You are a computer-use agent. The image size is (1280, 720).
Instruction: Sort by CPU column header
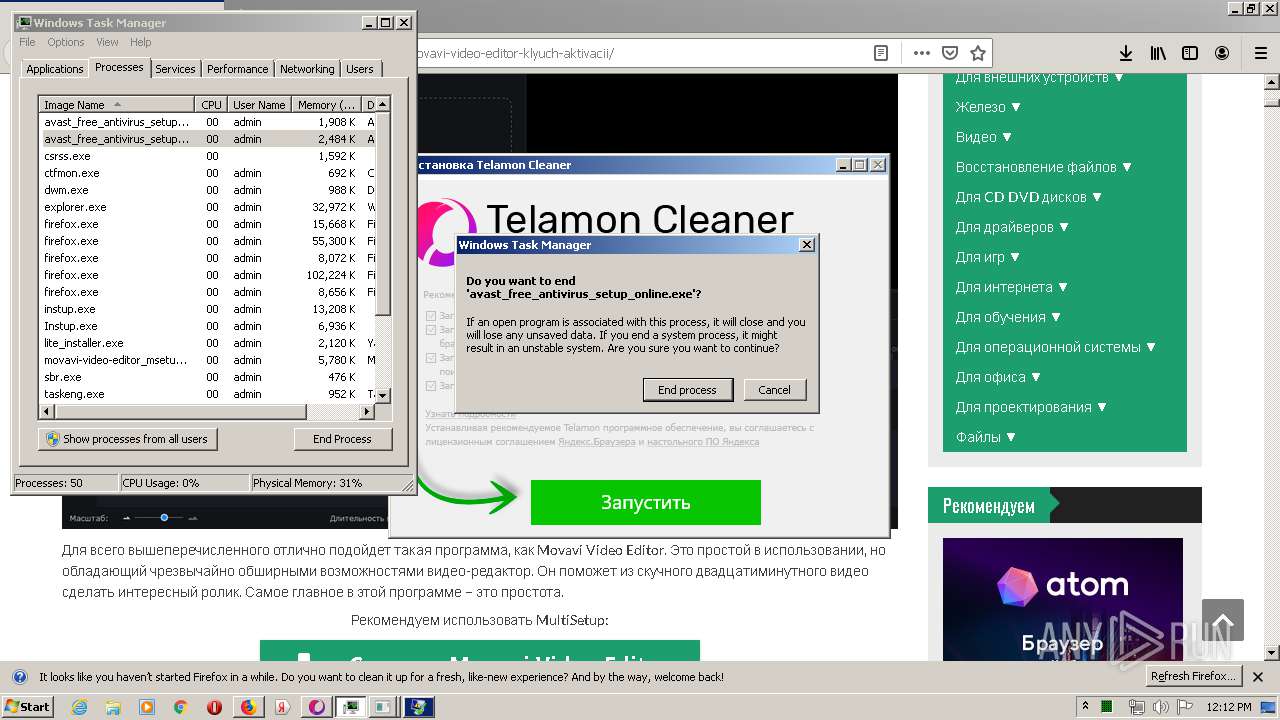pos(211,104)
